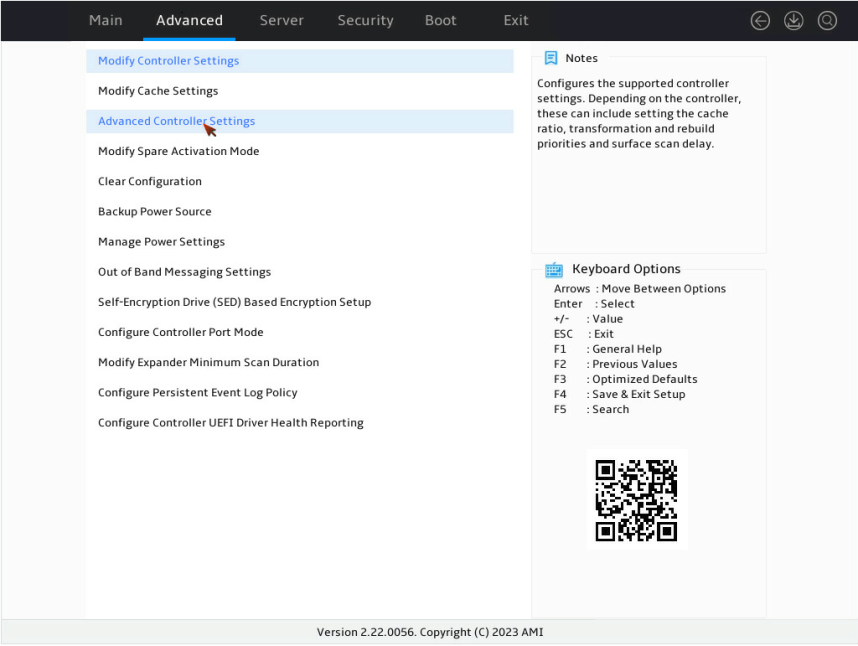Image resolution: width=858 pixels, height=646 pixels.
Task: Open Modify Controller Settings
Action: (300, 61)
